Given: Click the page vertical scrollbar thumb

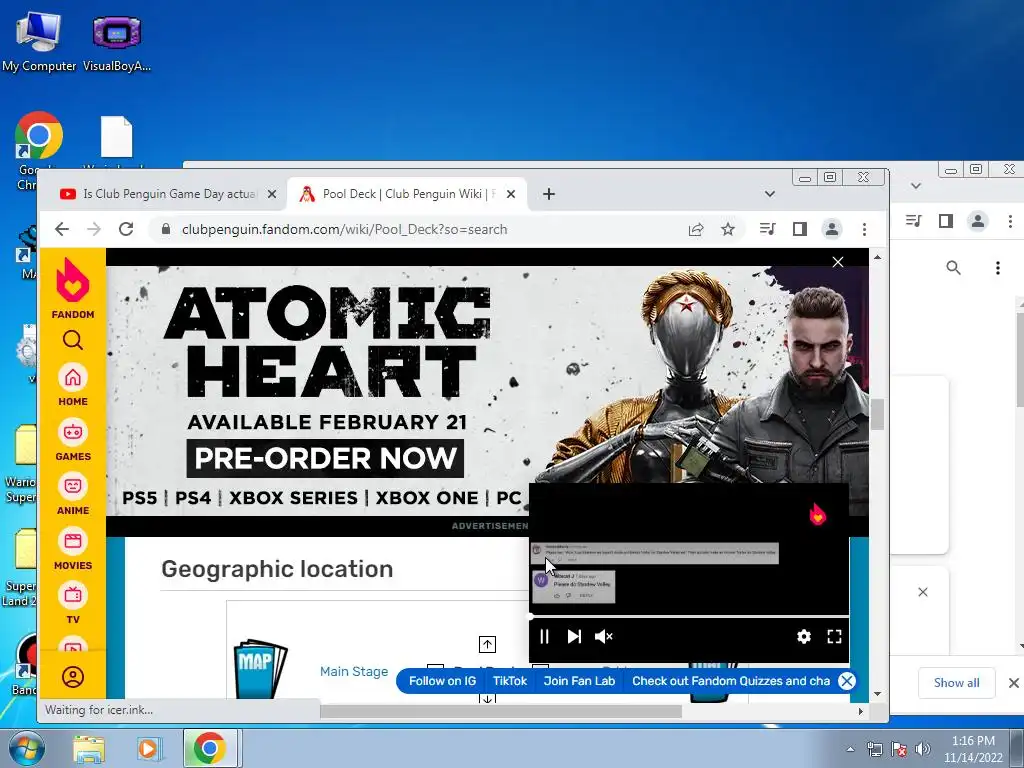Looking at the screenshot, I should (x=877, y=414).
